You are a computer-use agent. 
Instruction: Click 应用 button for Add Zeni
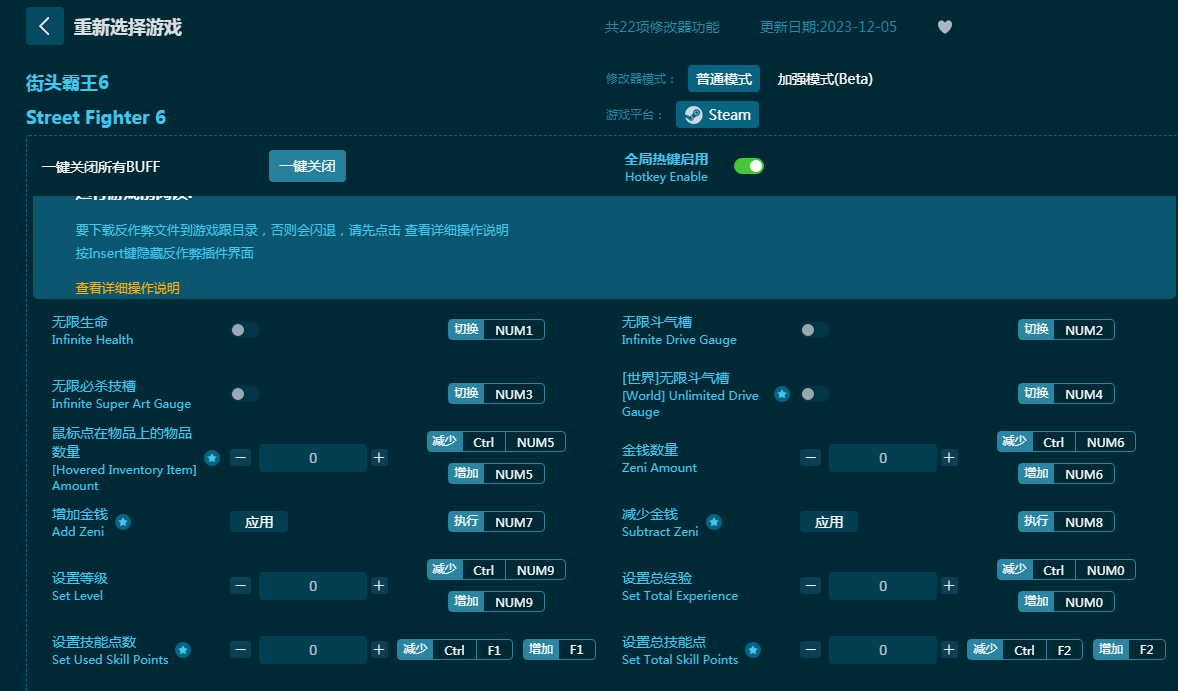[259, 522]
